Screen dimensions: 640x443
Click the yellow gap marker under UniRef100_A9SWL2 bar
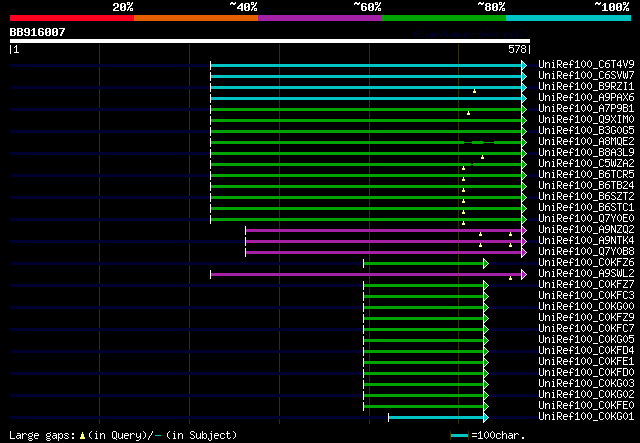tap(510, 278)
